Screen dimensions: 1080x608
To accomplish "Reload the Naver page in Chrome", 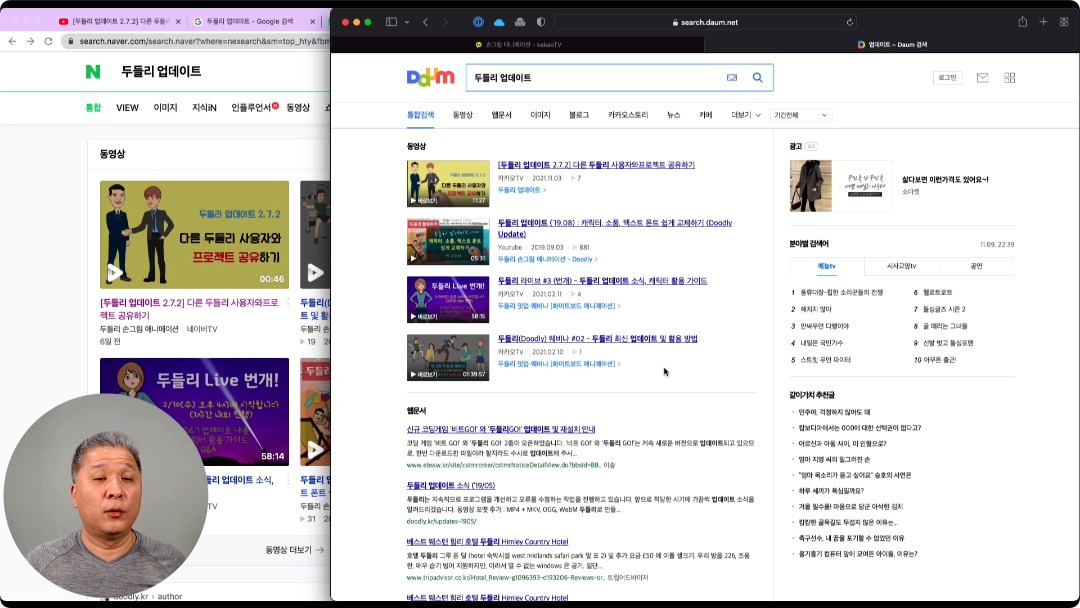I will 48,41.
